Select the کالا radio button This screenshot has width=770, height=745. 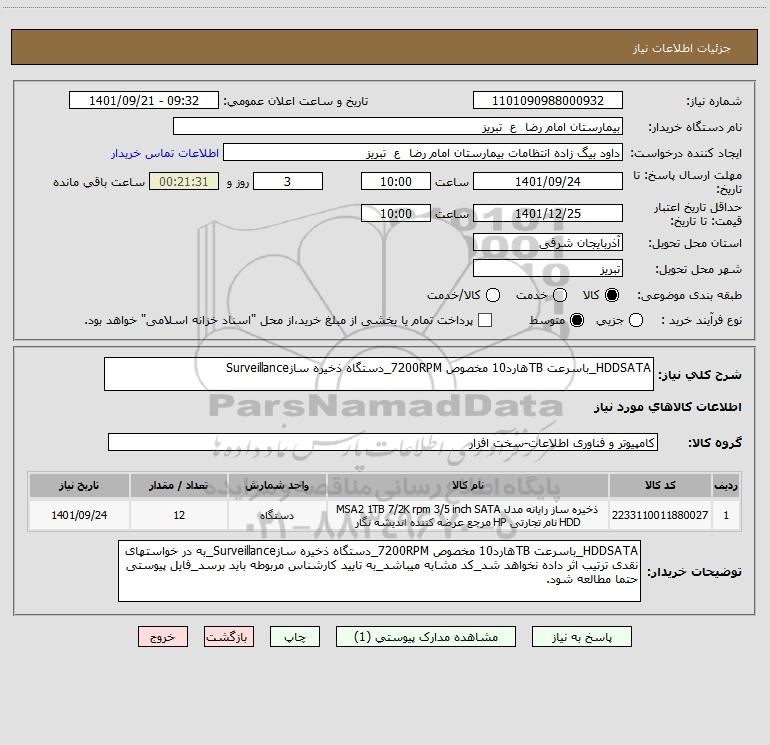pyautogui.click(x=612, y=295)
